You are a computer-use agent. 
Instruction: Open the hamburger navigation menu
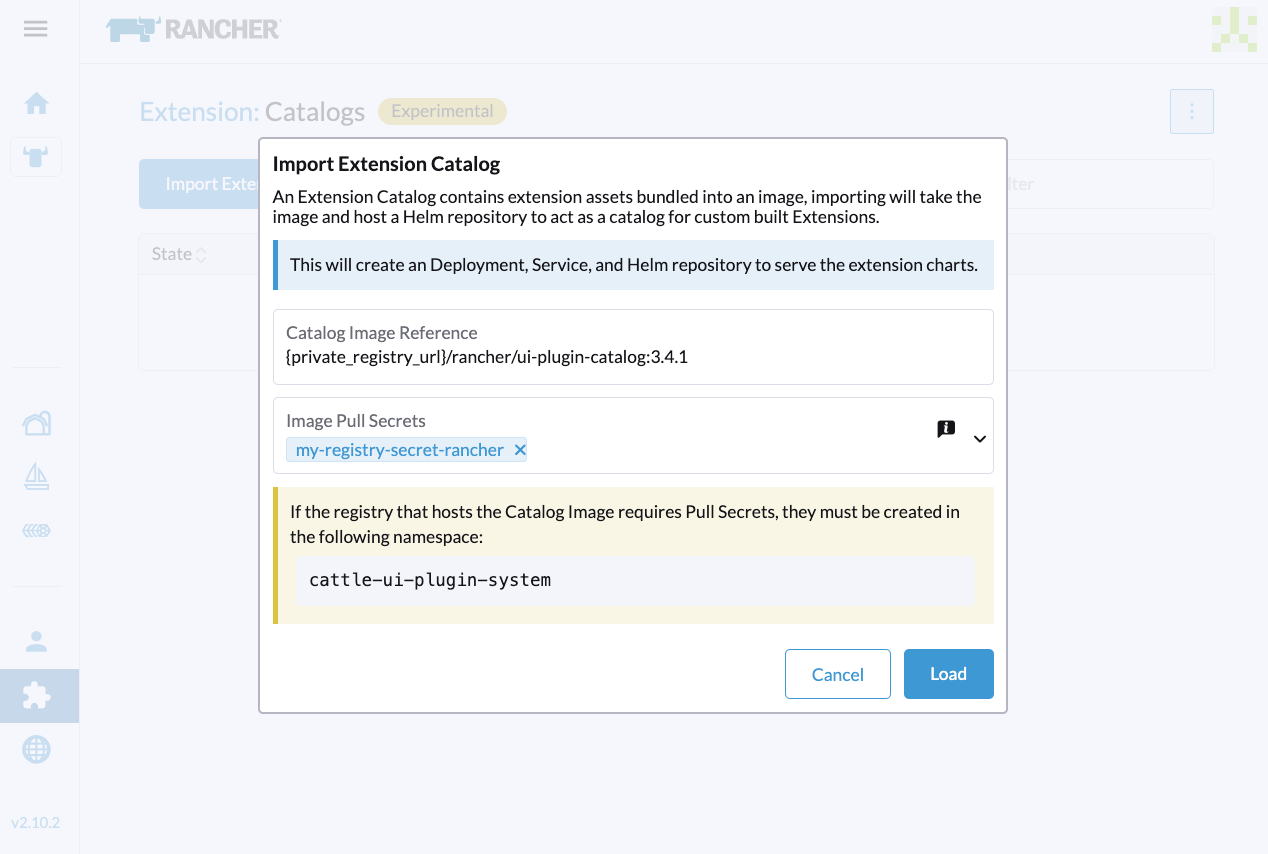35,29
